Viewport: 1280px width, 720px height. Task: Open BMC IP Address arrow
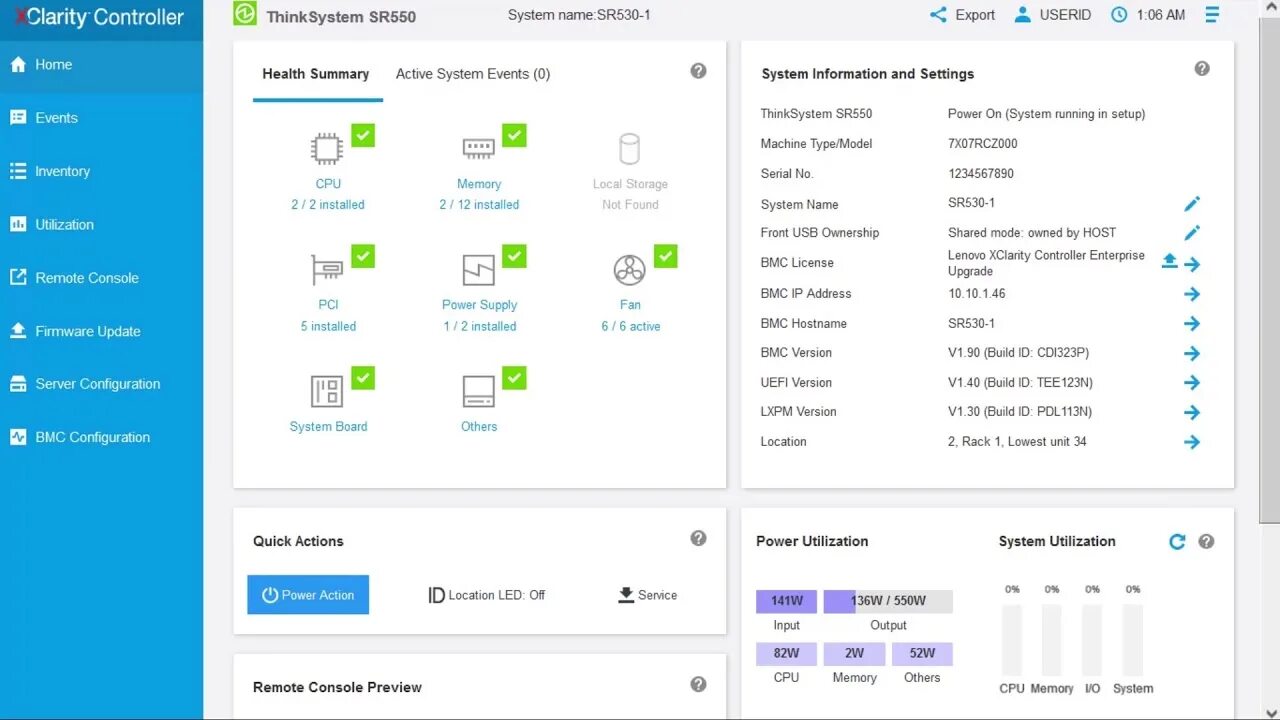click(x=1192, y=294)
